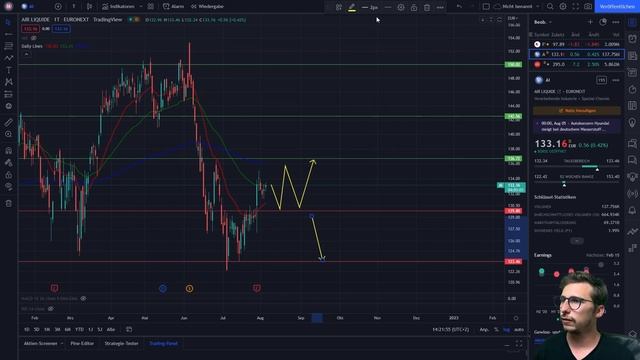Enter fullscreen mode

click(x=576, y=7)
